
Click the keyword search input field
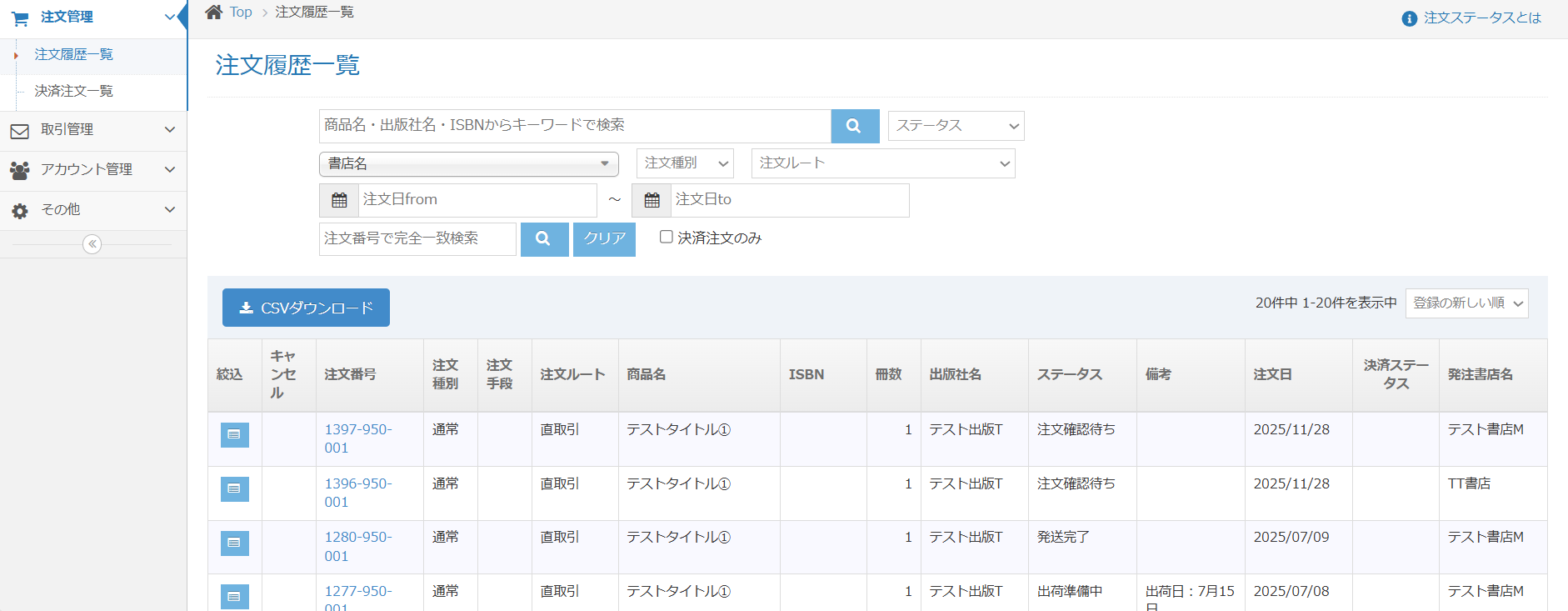point(574,126)
